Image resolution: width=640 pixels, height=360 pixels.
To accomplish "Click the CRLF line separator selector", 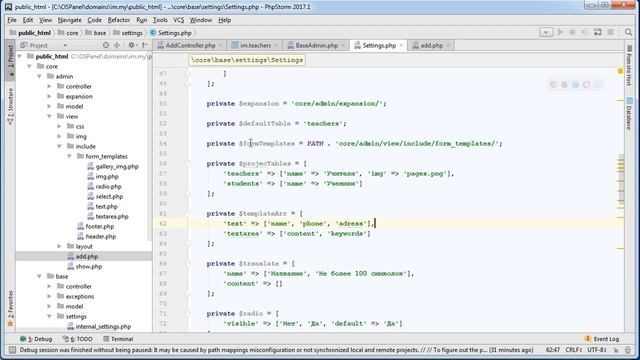I will pos(573,350).
